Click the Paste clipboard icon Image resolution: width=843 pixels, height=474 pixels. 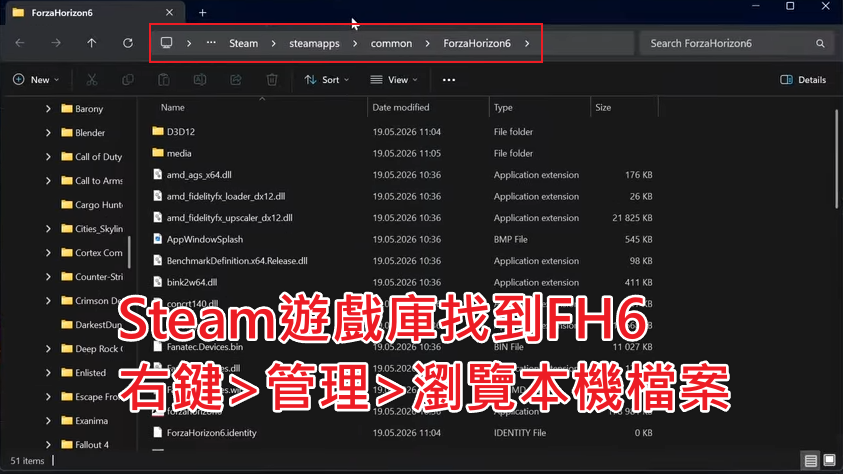tap(164, 80)
